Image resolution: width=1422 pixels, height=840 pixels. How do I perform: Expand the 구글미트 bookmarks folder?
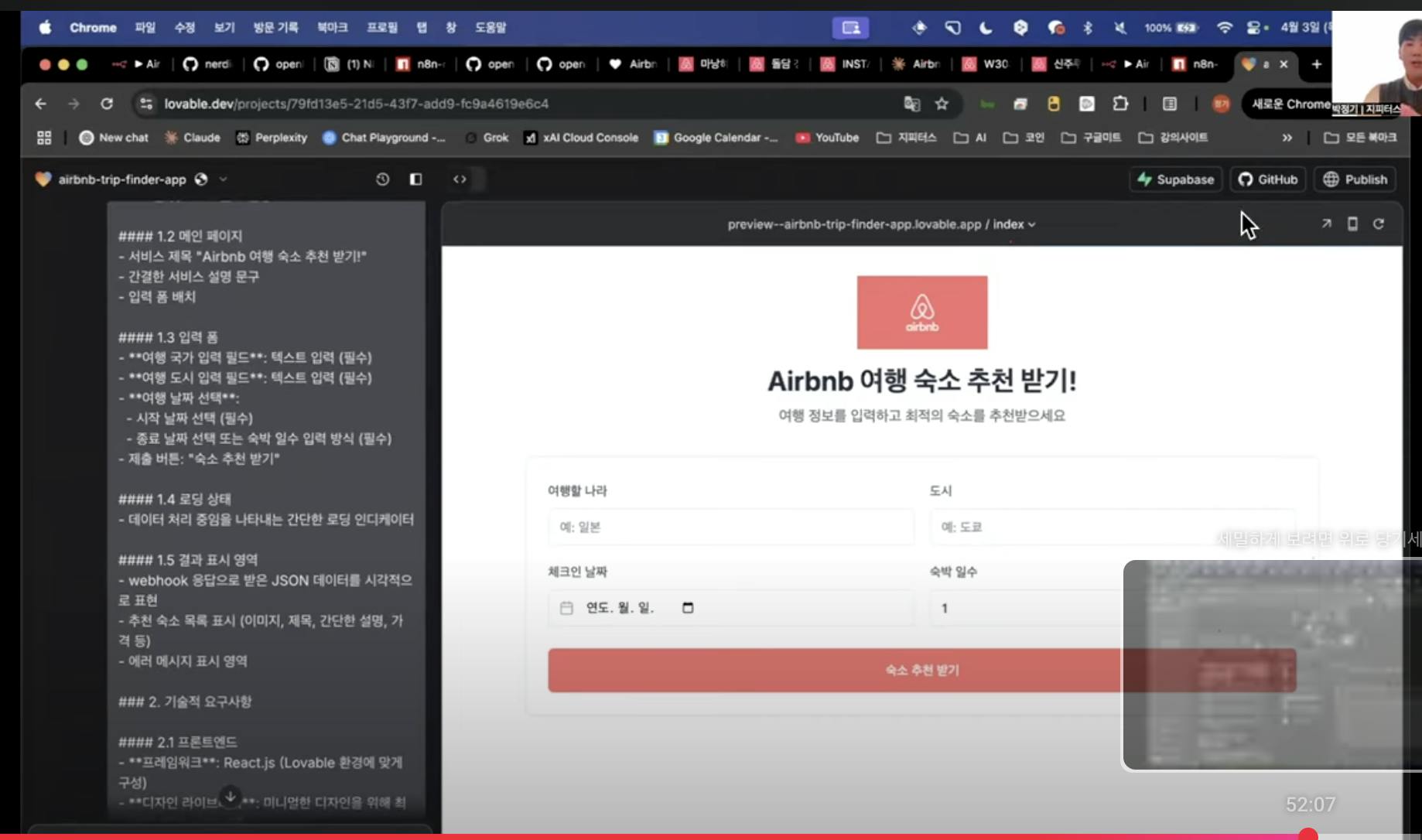[1091, 138]
